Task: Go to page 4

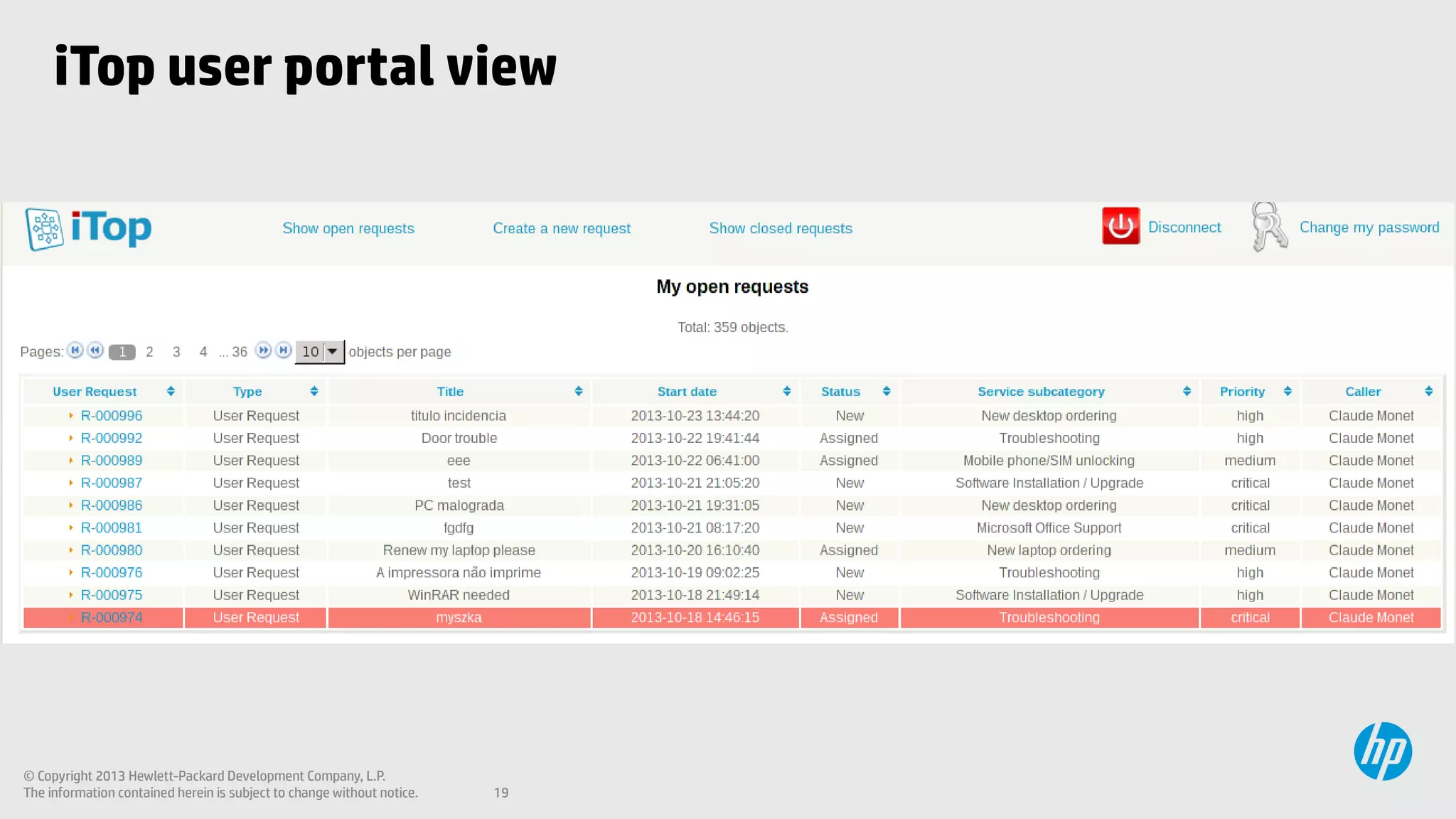Action: tap(203, 352)
